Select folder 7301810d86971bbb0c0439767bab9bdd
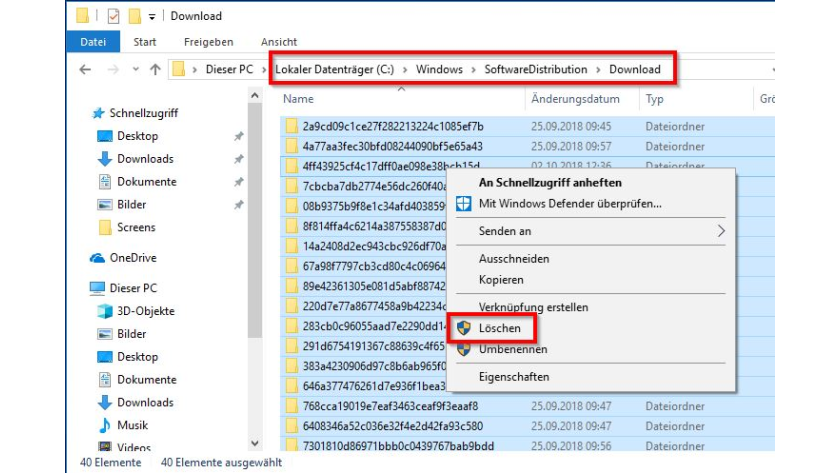The image size is (840, 473). point(398,446)
